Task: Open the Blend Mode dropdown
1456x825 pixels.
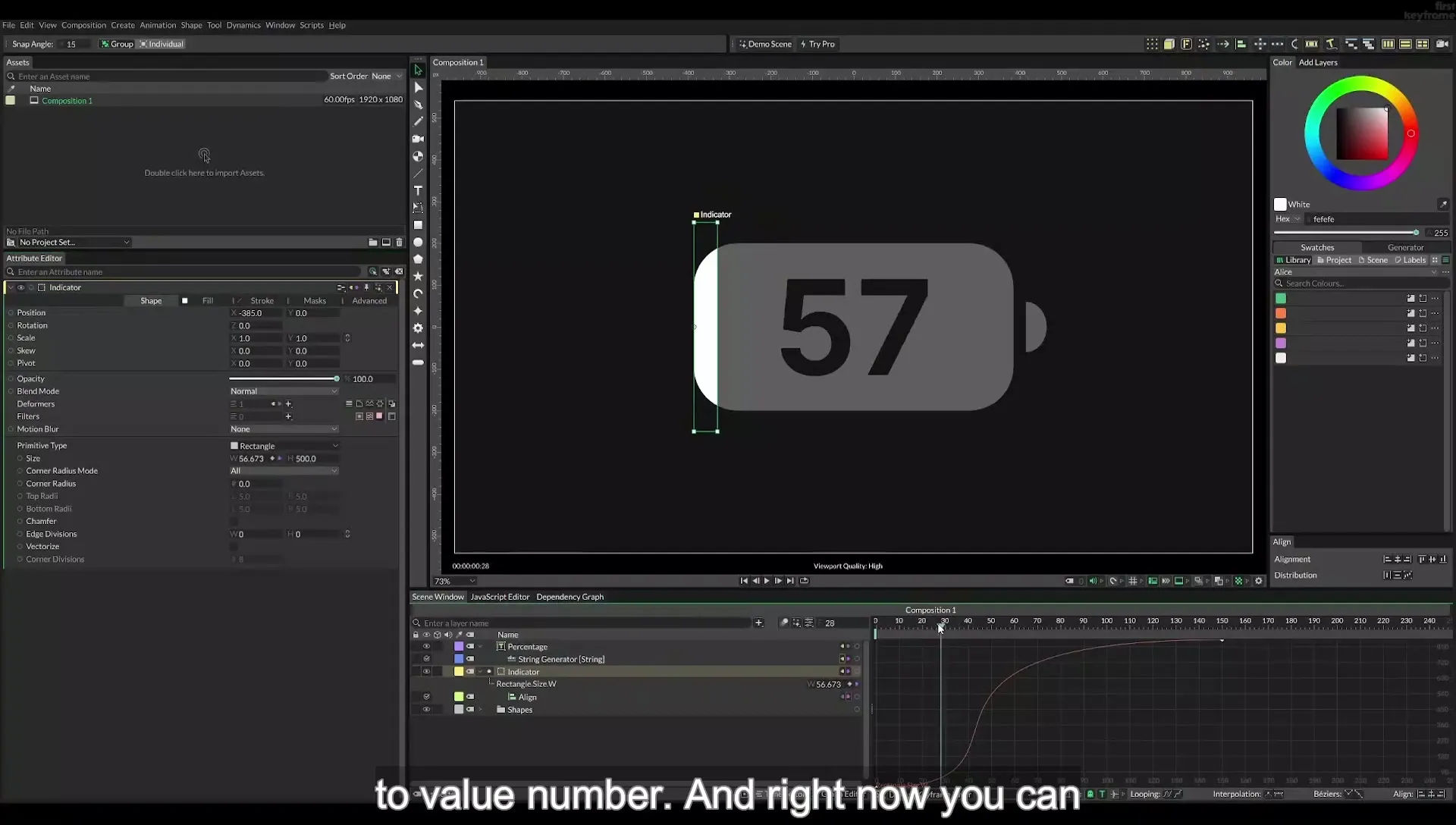Action: [284, 391]
